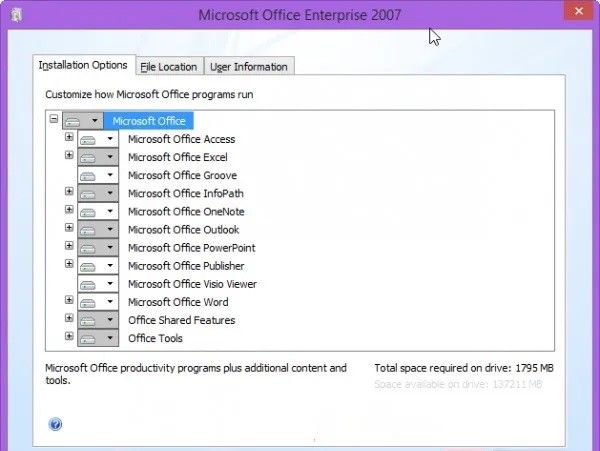
Task: Open install option dropdown for InfoPath
Action: coord(98,193)
